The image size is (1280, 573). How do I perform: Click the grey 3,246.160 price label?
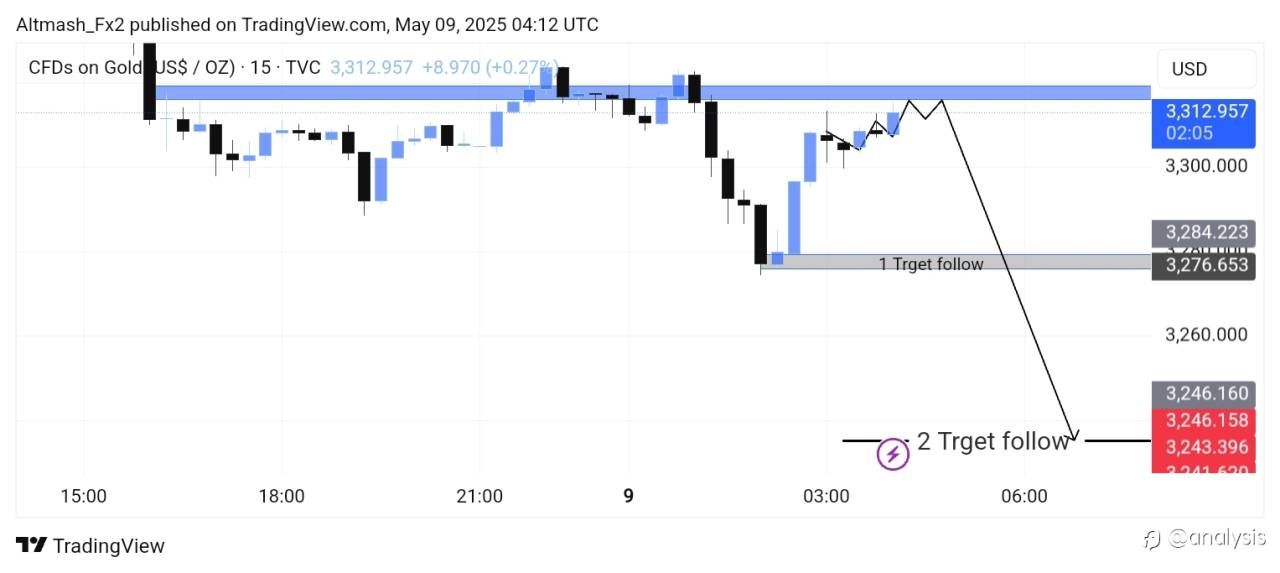[x=1201, y=393]
